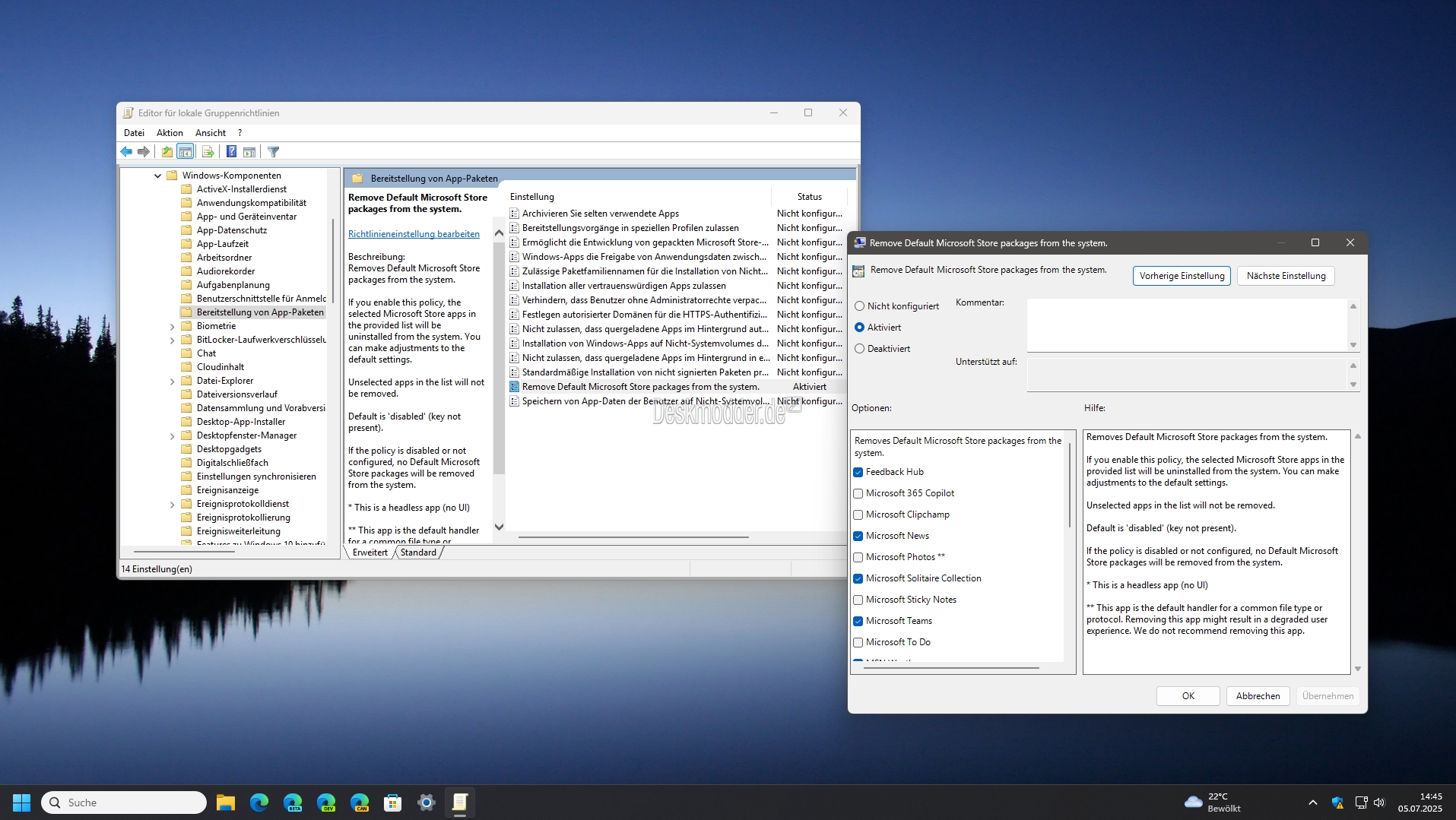Viewport: 1456px width, 820px height.
Task: Click the folder icon of Audiorekorder
Action: point(186,271)
